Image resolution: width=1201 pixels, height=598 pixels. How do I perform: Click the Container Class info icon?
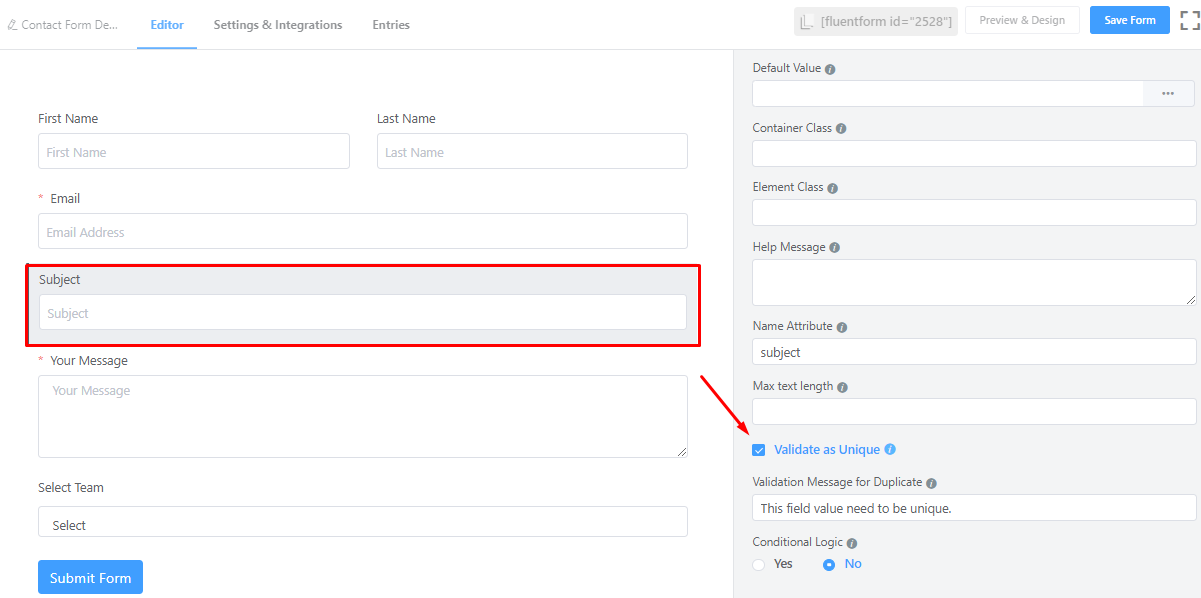click(840, 129)
